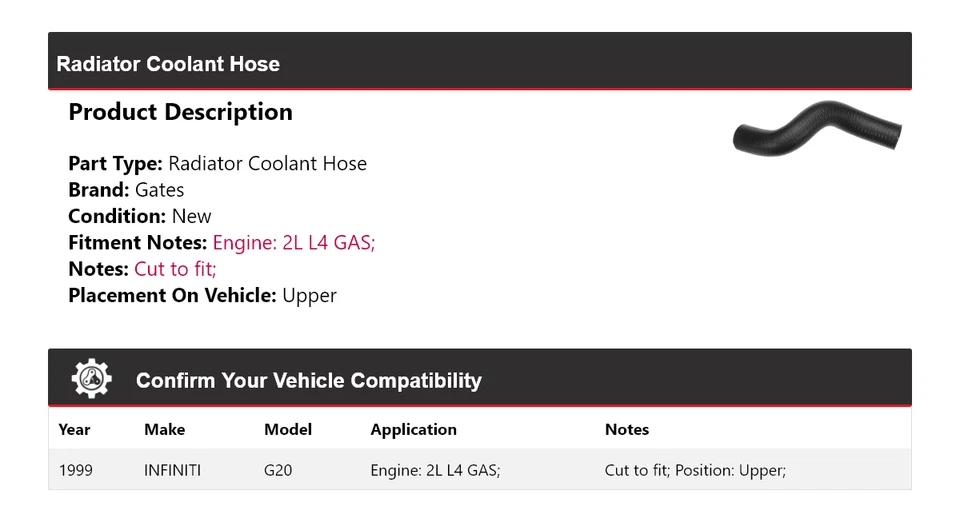The height and width of the screenshot is (522, 960).
Task: Click the Part Type value text
Action: (x=267, y=164)
